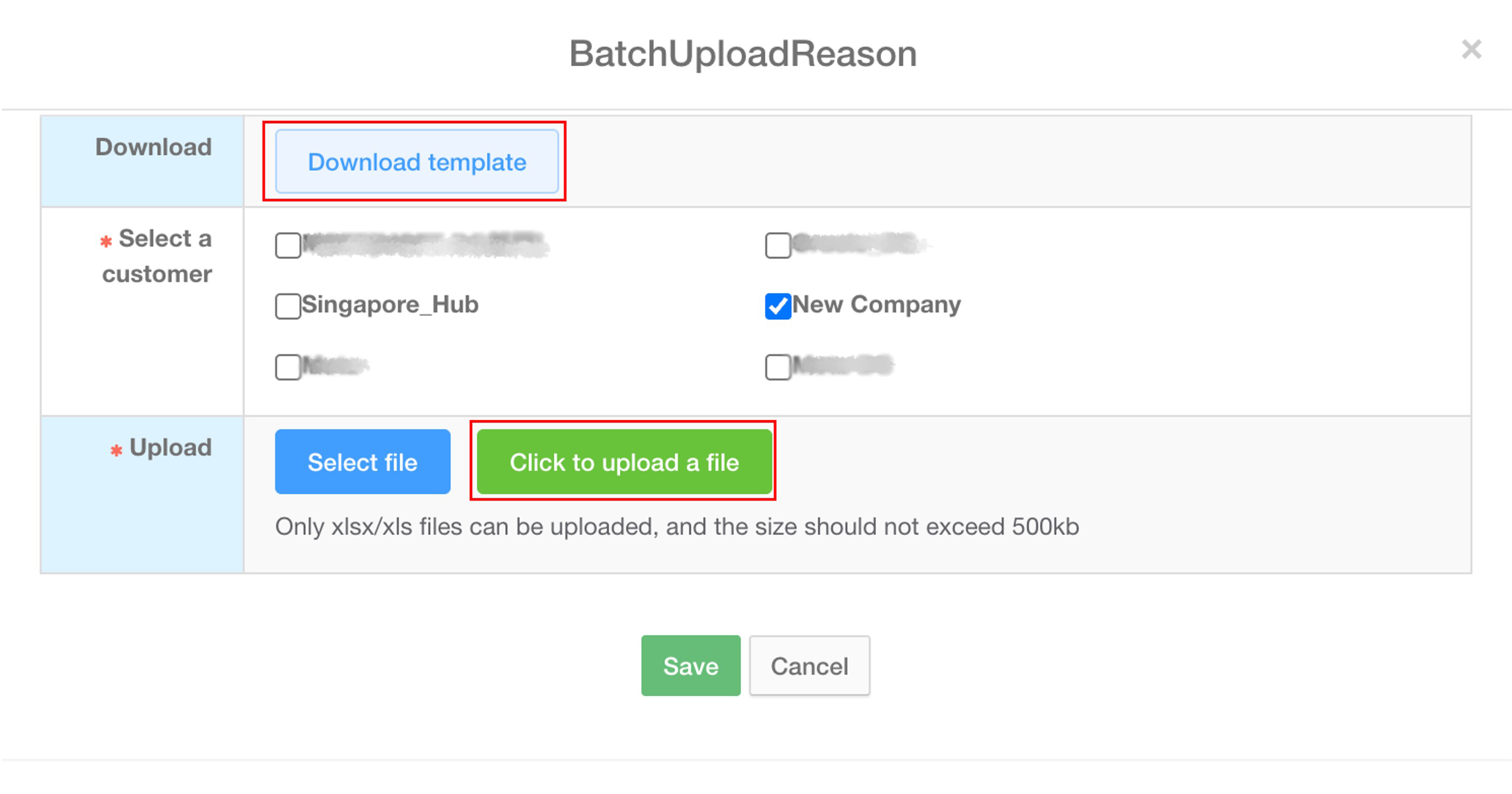Click the Download template button

pyautogui.click(x=417, y=162)
